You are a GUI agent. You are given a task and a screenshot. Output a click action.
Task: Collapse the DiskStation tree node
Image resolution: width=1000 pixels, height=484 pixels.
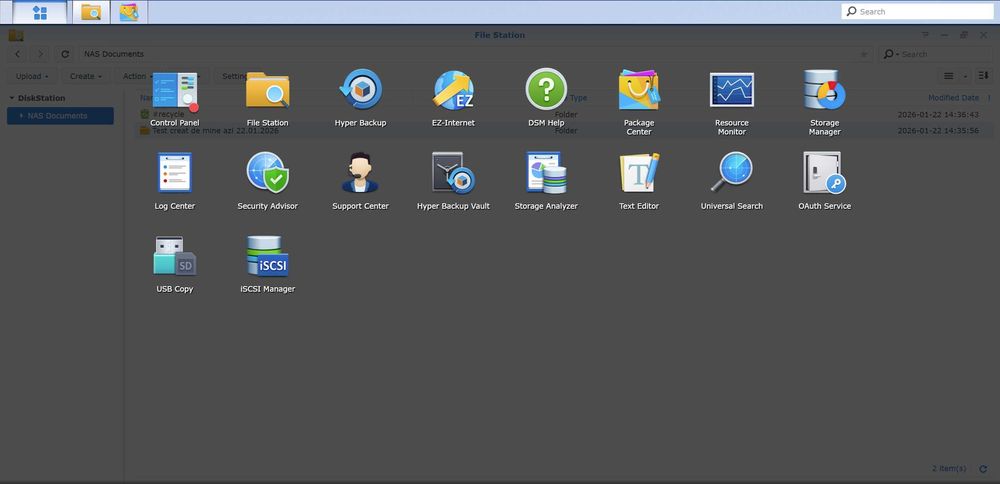[11, 98]
